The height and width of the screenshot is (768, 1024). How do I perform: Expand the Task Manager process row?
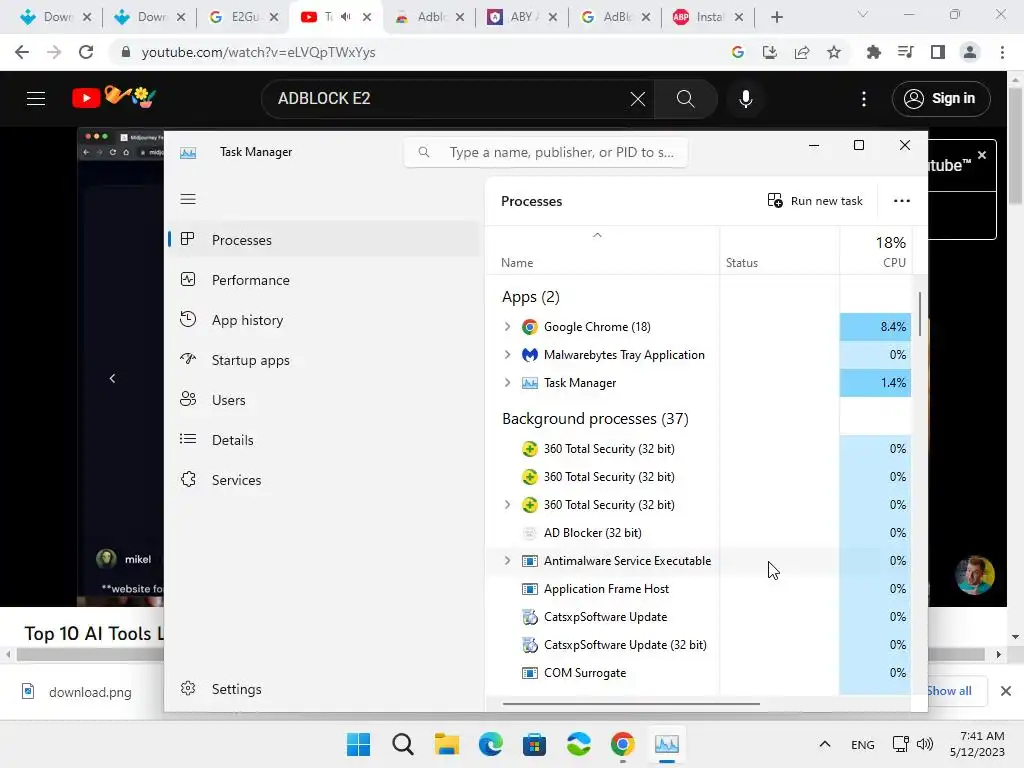point(507,383)
